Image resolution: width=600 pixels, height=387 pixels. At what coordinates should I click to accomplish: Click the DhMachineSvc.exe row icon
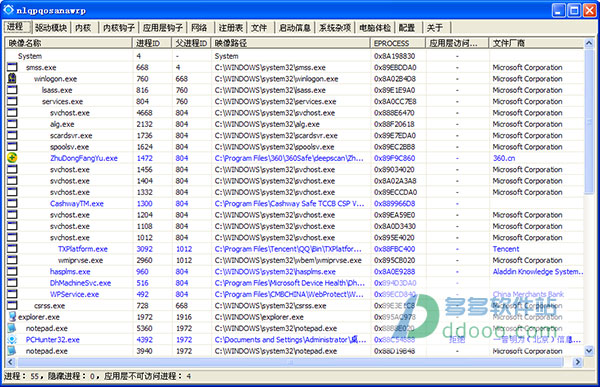click(x=12, y=282)
